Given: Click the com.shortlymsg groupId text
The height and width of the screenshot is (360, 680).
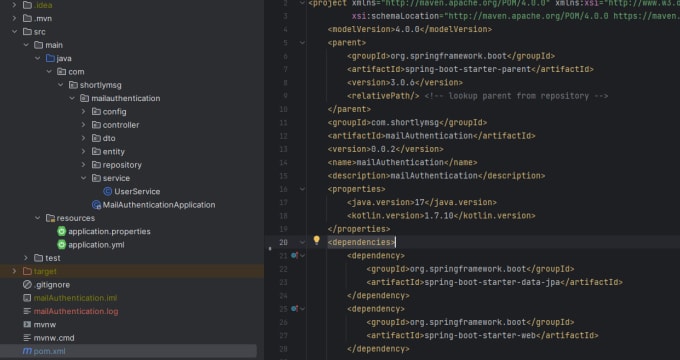Looking at the screenshot, I should [x=405, y=122].
